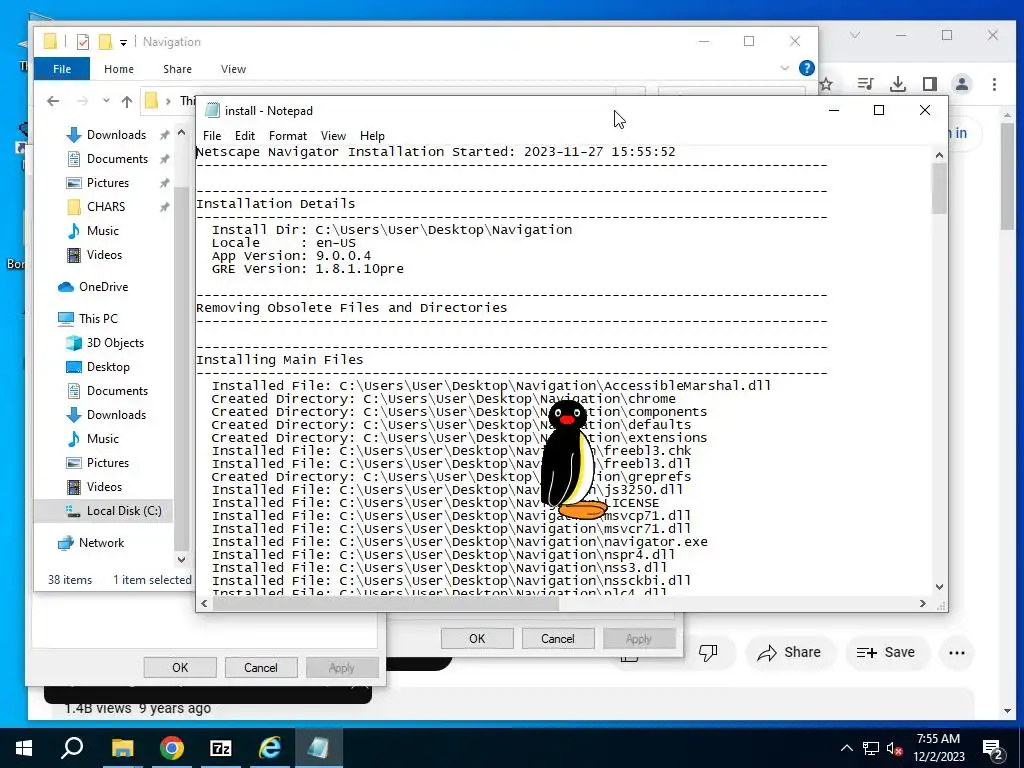Bookmark page with Chrome star icon
This screenshot has width=1024, height=768.
click(827, 84)
